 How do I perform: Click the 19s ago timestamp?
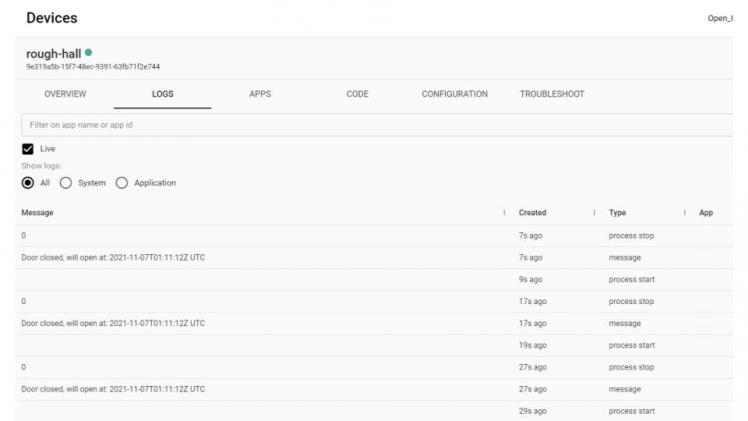(x=532, y=345)
